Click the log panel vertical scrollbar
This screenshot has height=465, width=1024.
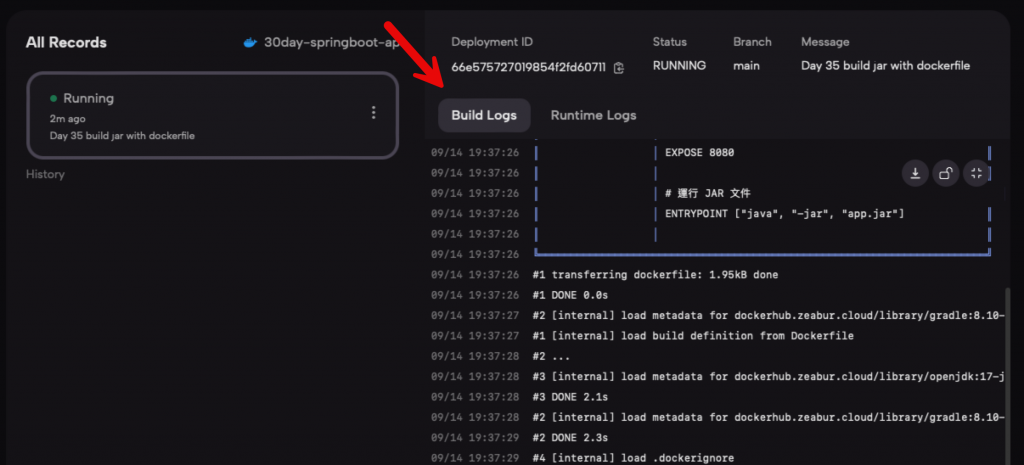[x=1006, y=376]
